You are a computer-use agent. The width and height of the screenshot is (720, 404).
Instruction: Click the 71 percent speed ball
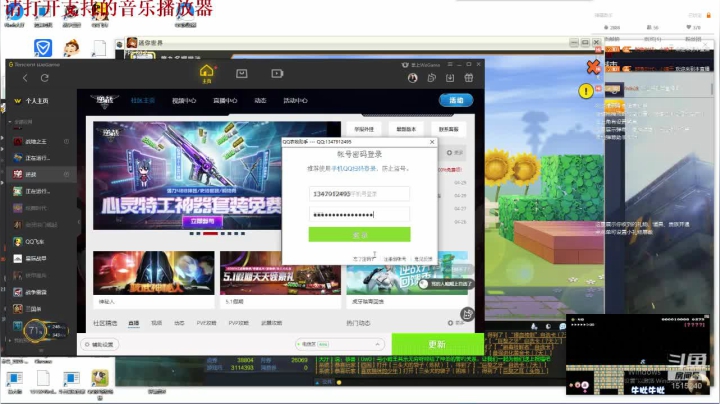[35, 330]
